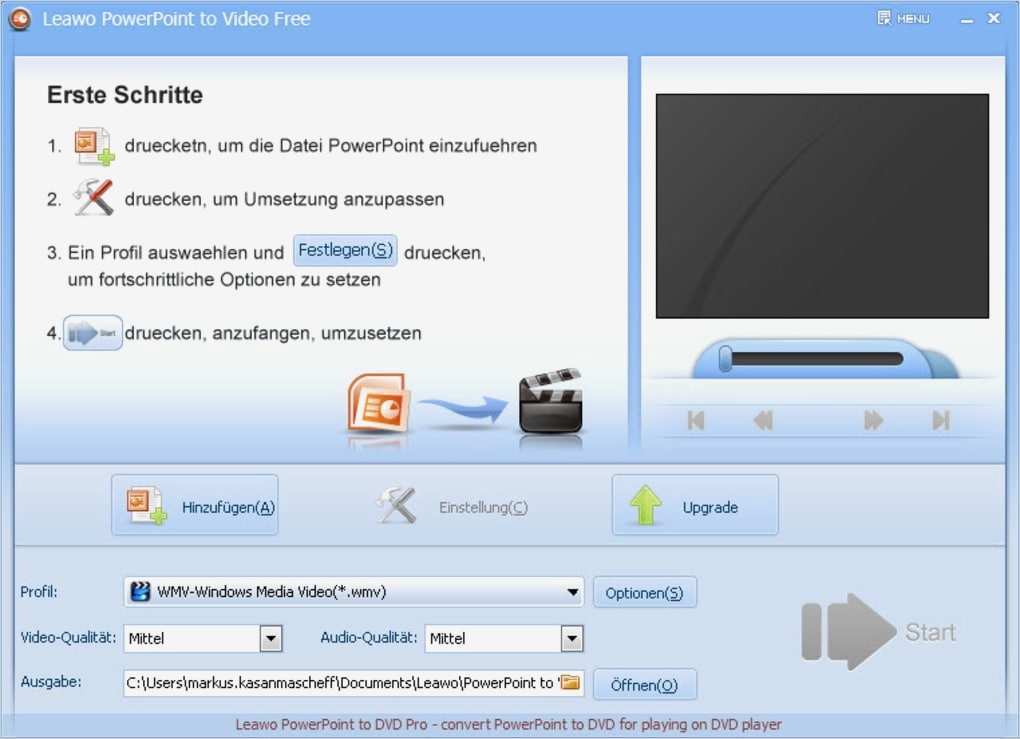The width and height of the screenshot is (1020, 739).
Task: Select the Einstellung wrench icon
Action: click(396, 505)
